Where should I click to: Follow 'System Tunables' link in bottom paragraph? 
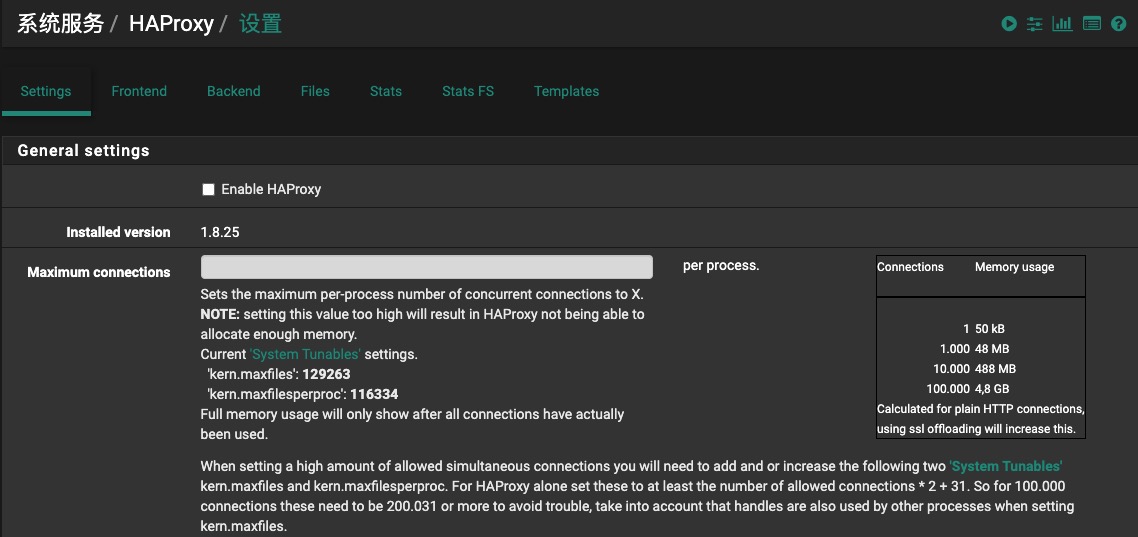(1005, 466)
